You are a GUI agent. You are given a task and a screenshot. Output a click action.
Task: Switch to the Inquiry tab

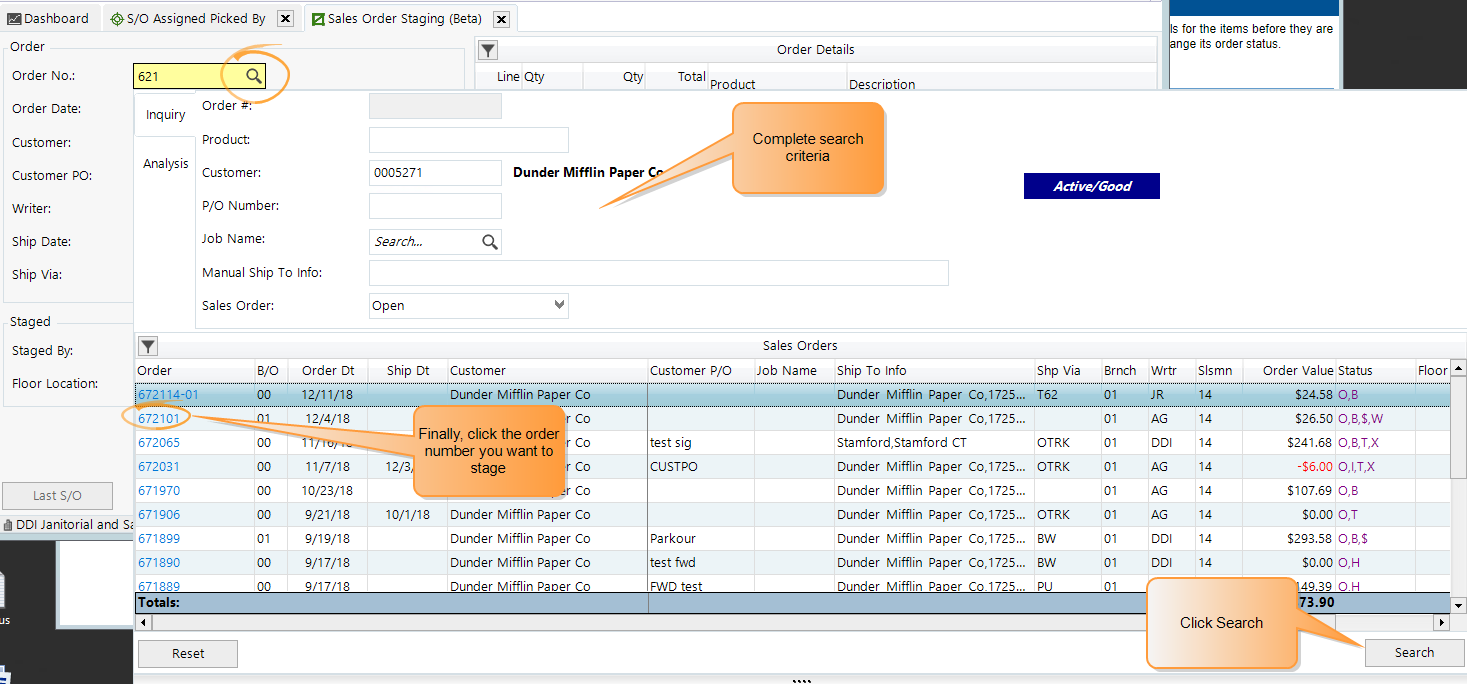click(164, 114)
